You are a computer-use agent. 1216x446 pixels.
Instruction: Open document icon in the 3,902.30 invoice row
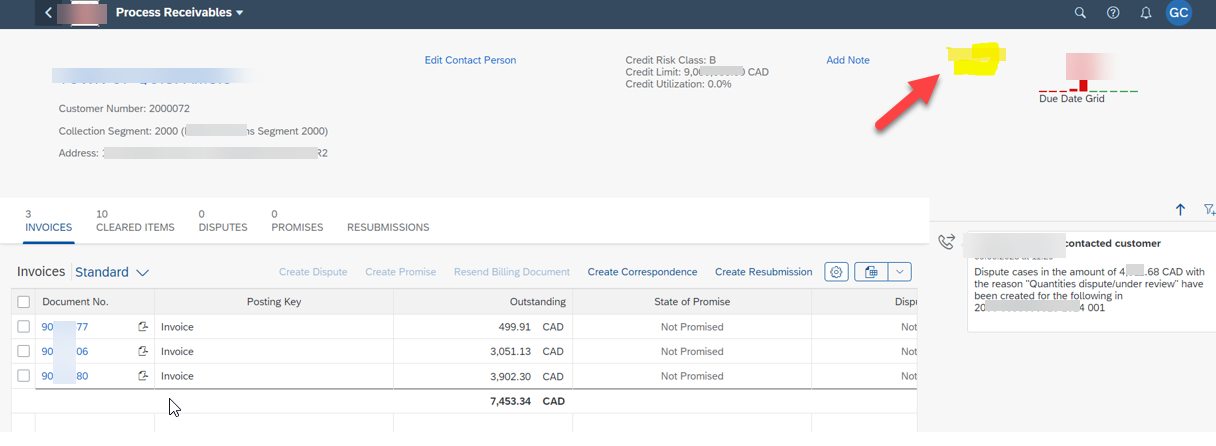(x=143, y=376)
